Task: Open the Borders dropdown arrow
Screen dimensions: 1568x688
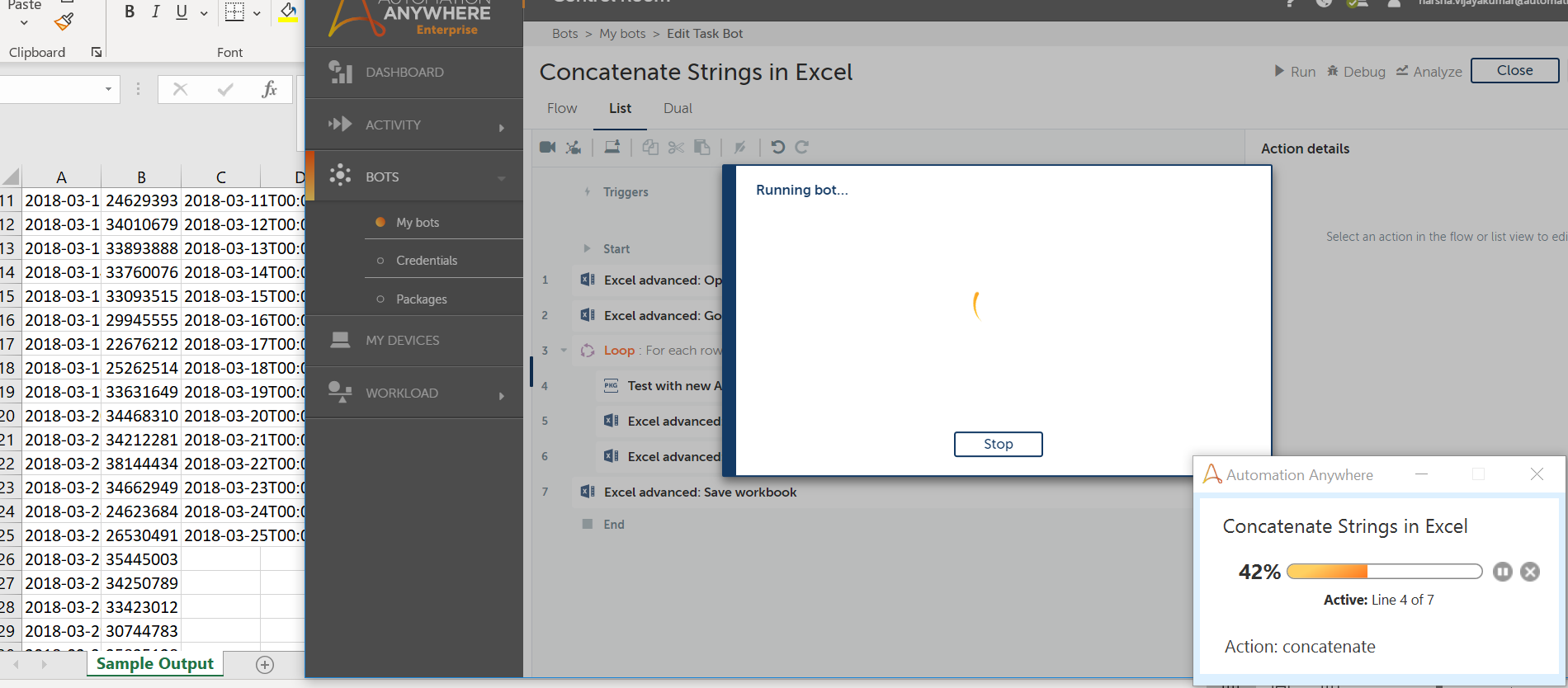Action: (x=257, y=12)
